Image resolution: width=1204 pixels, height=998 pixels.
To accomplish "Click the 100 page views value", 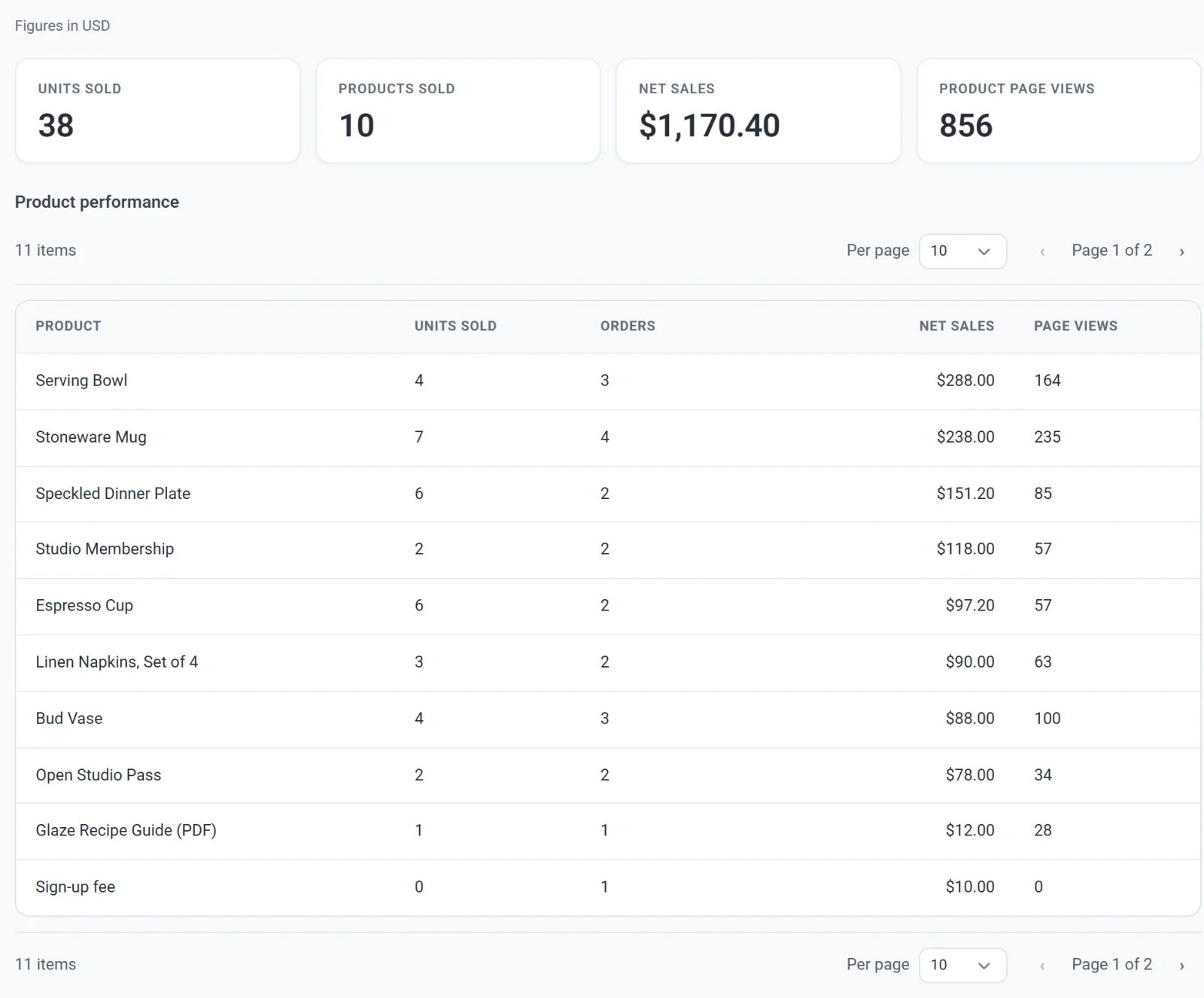I will tap(1047, 719).
